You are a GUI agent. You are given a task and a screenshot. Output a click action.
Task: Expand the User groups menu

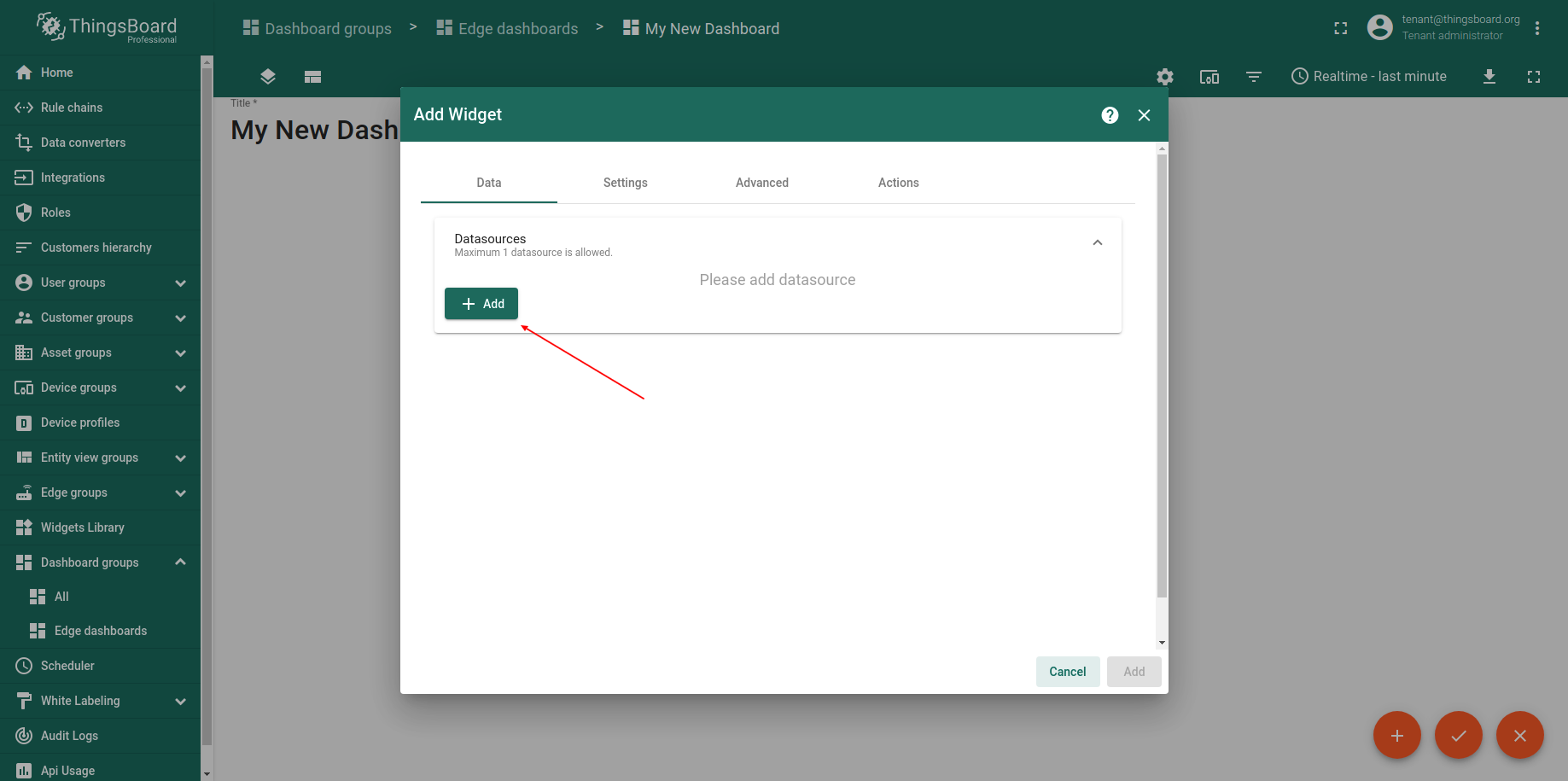[x=180, y=283]
